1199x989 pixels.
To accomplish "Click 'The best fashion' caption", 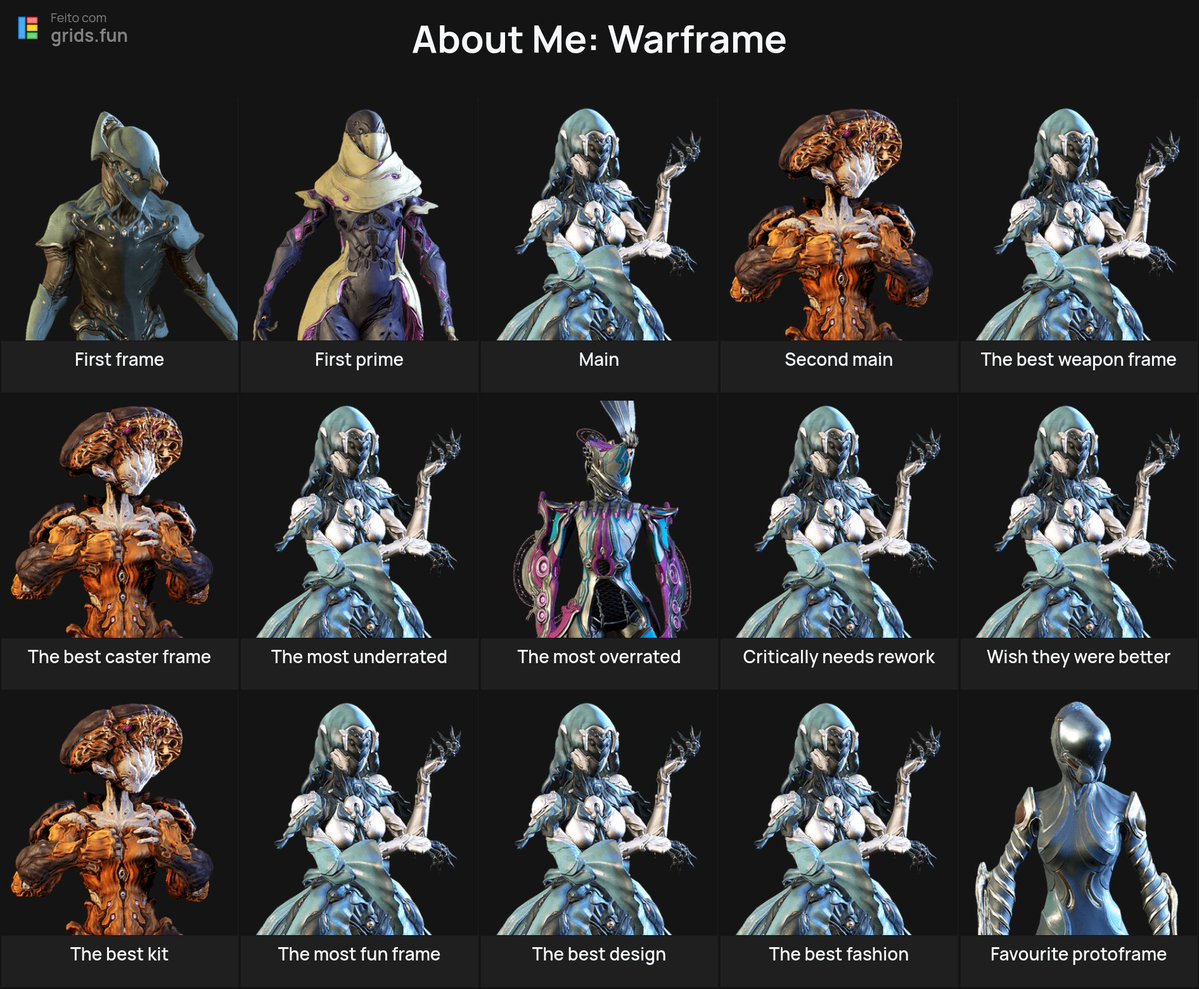I will [839, 955].
